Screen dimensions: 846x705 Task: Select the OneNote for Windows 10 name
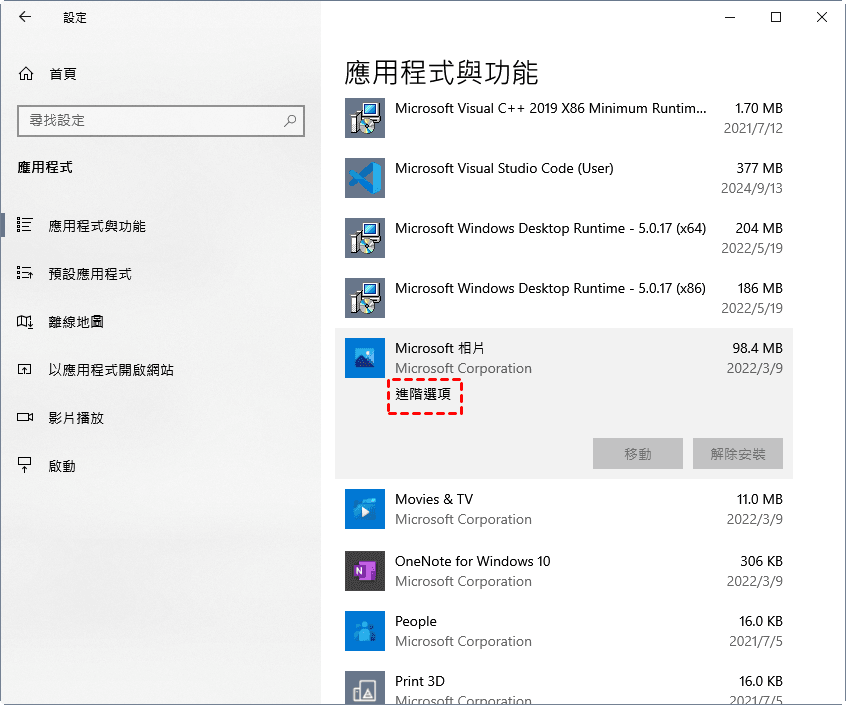473,562
